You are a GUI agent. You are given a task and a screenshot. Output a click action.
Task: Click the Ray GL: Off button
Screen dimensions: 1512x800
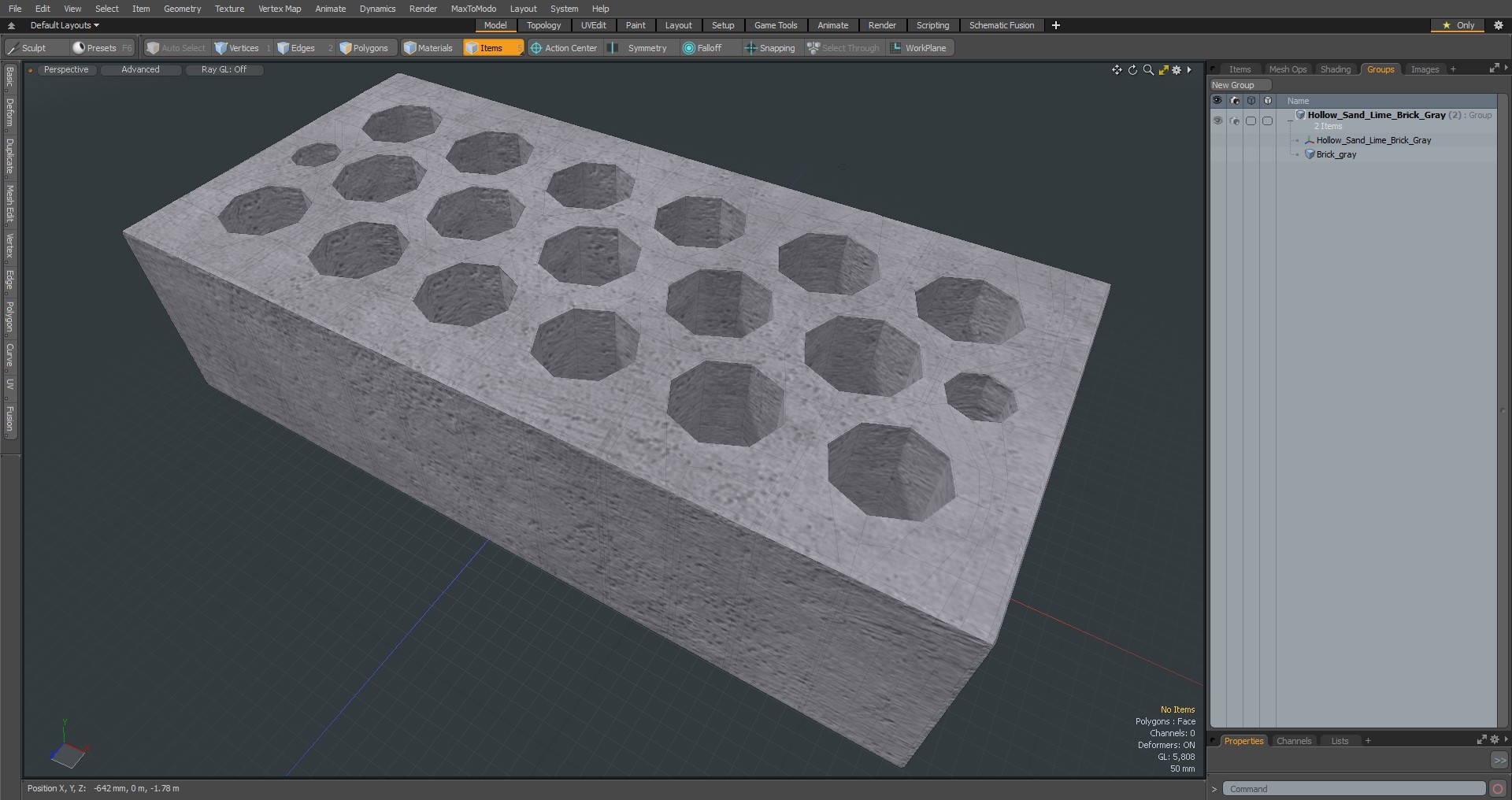(x=224, y=69)
